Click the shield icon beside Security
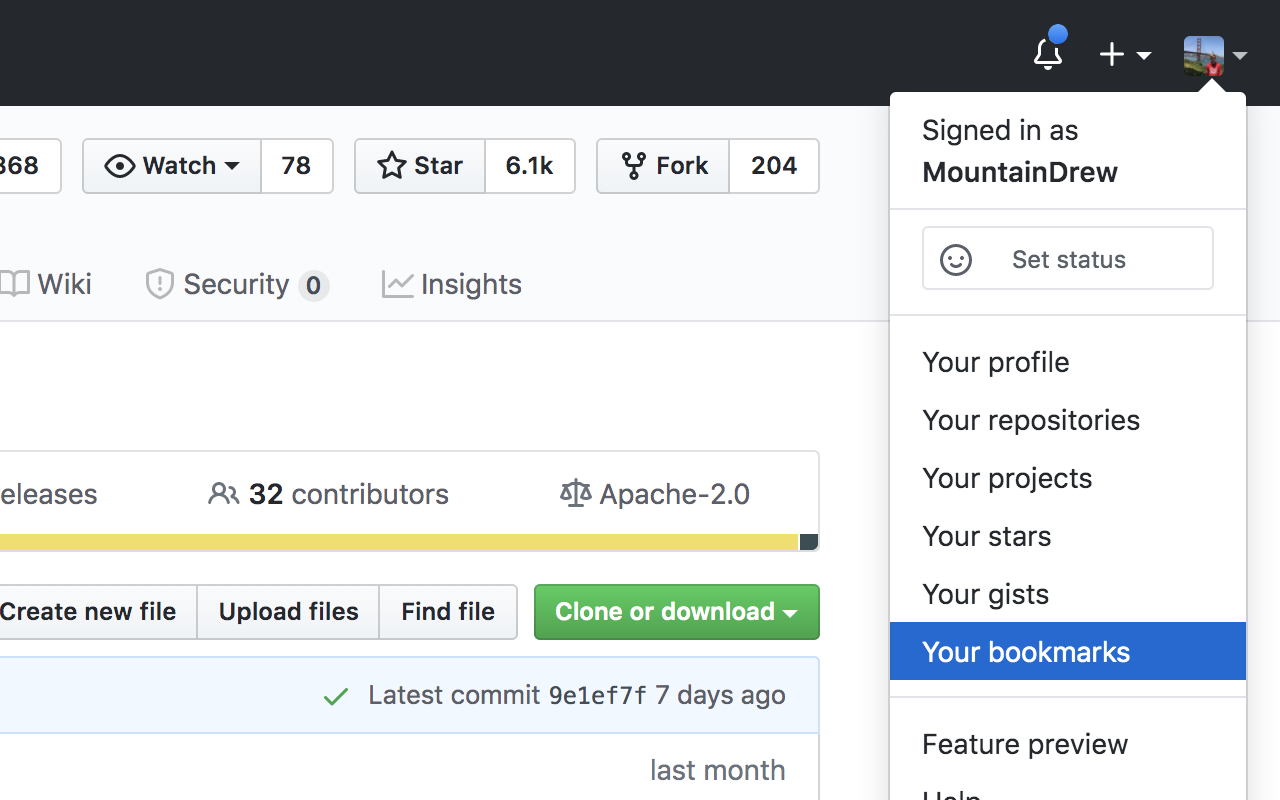 click(x=159, y=284)
